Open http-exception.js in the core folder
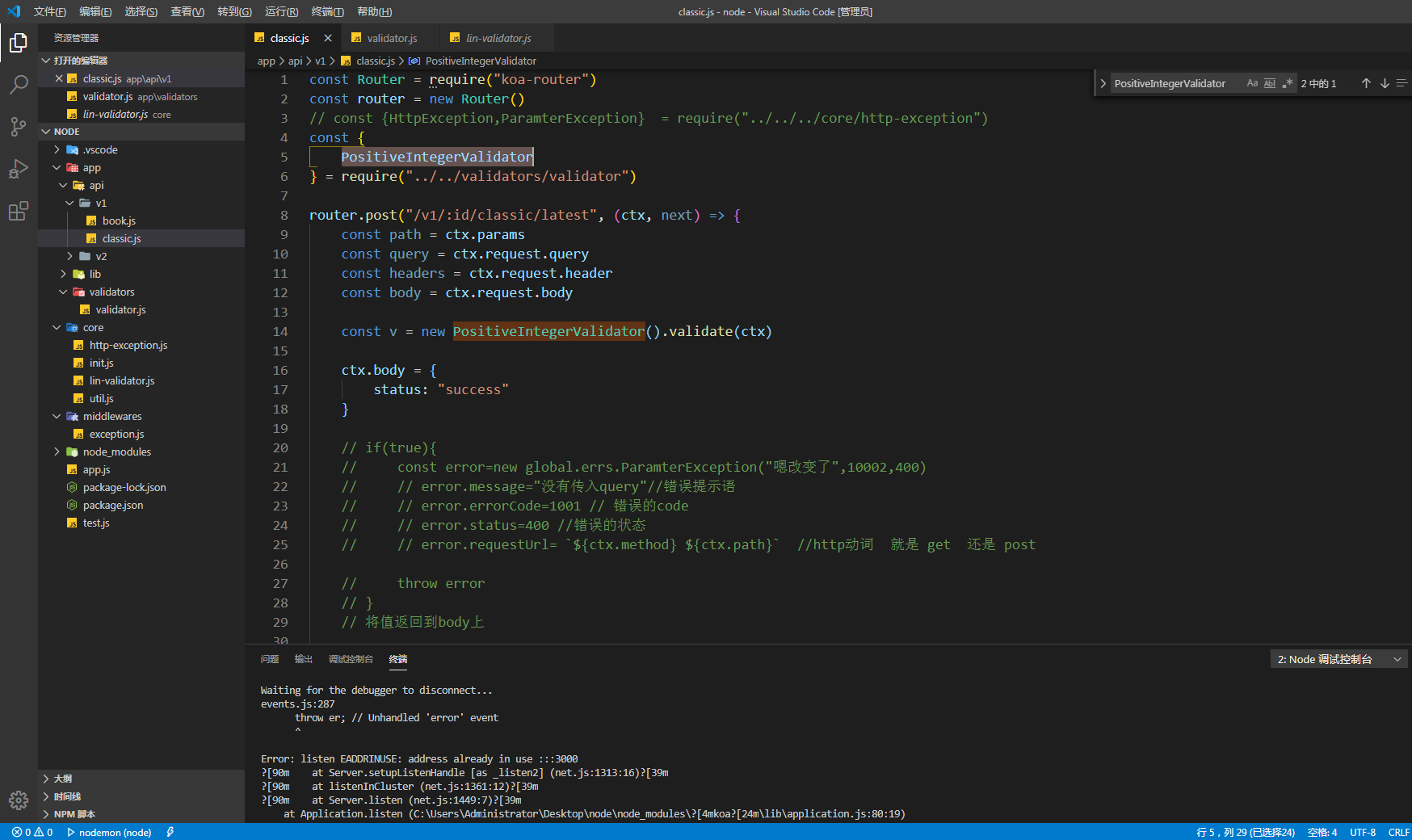This screenshot has height=840, width=1412. [x=141, y=345]
